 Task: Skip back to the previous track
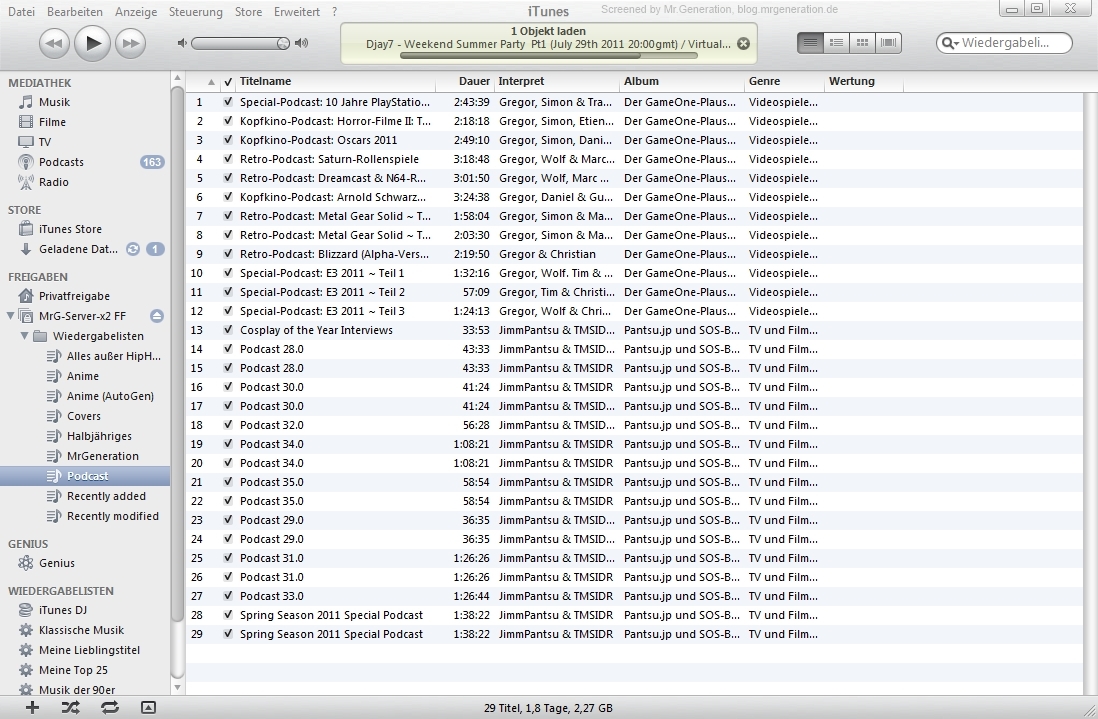coord(54,43)
